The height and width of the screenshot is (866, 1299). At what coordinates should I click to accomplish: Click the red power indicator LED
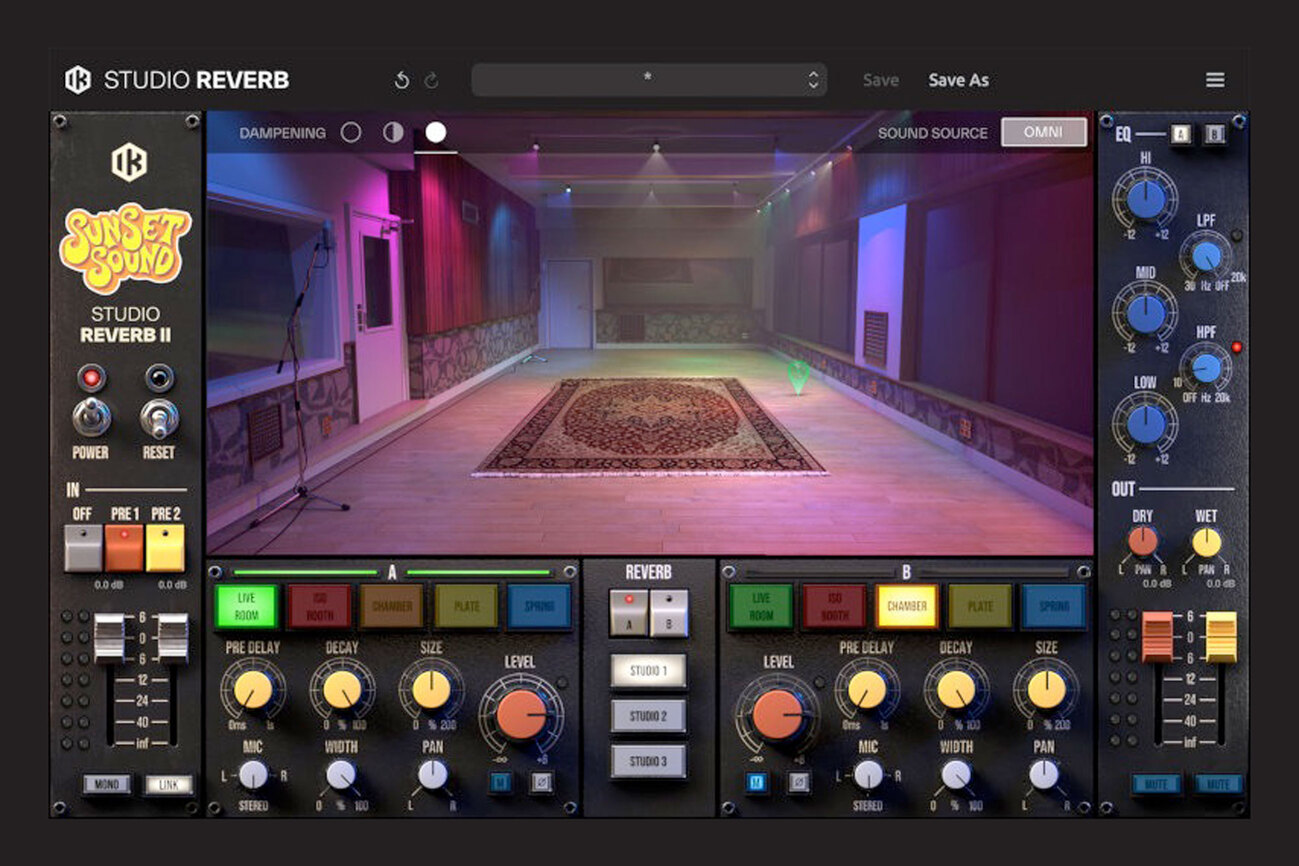coord(92,378)
